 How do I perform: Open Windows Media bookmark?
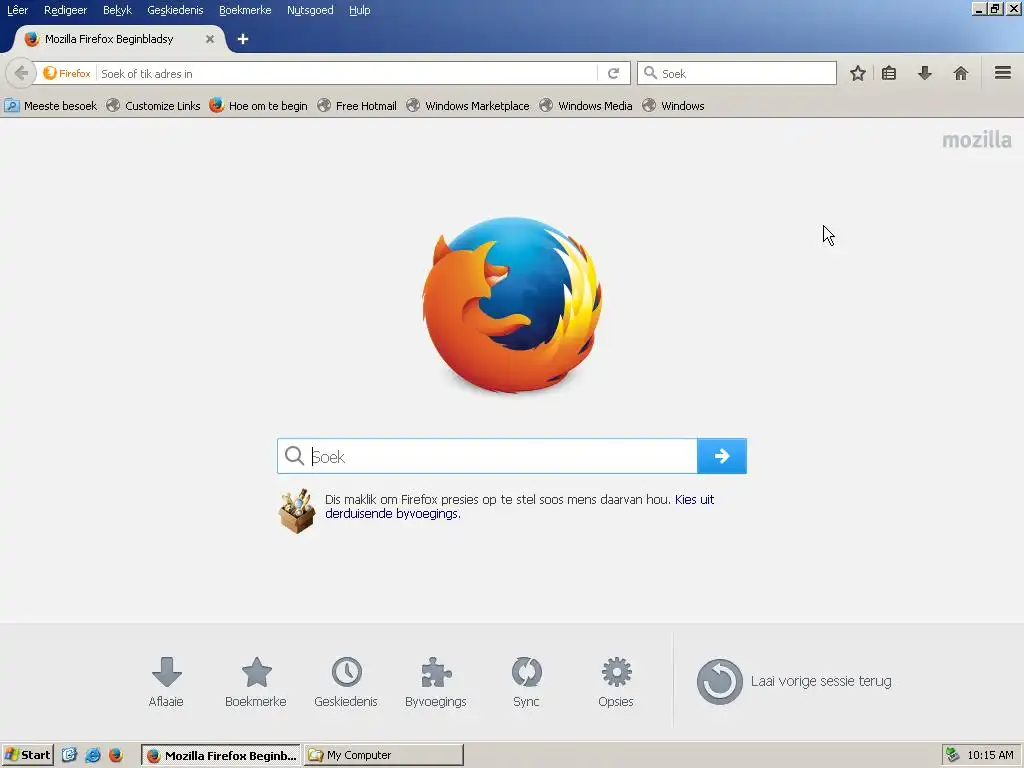point(586,106)
